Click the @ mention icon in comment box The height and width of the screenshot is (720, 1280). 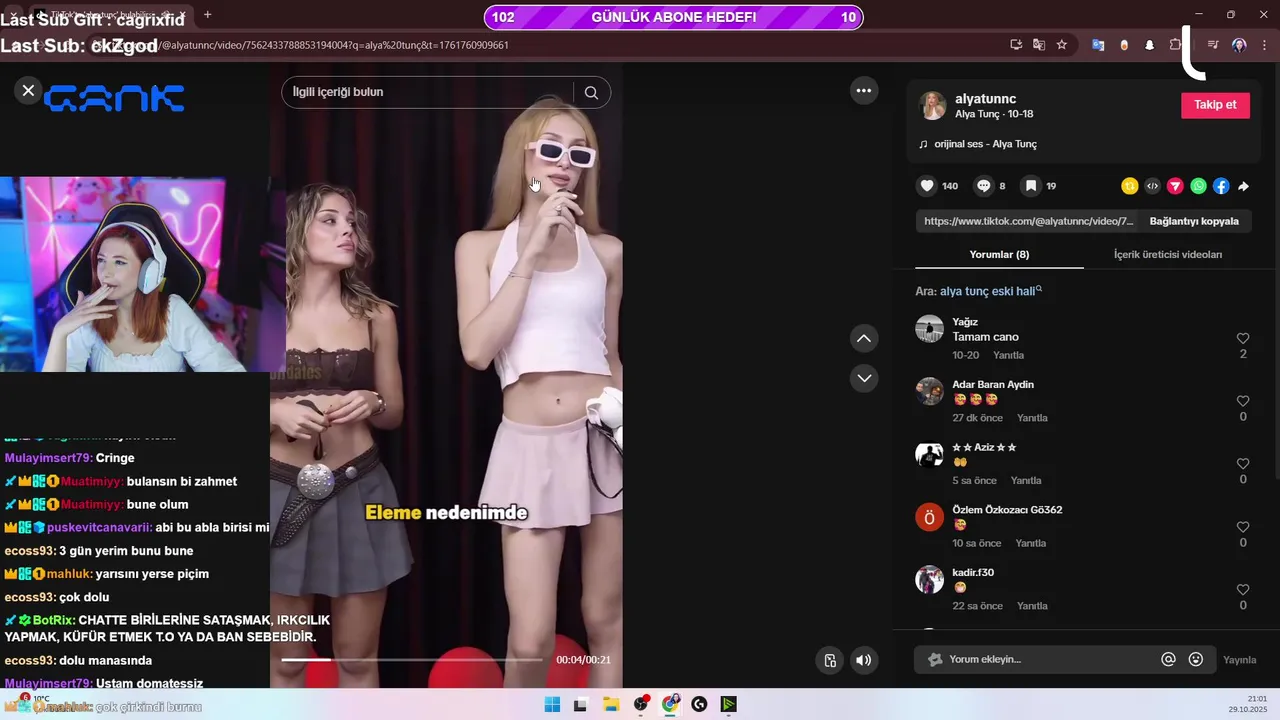(x=1168, y=660)
